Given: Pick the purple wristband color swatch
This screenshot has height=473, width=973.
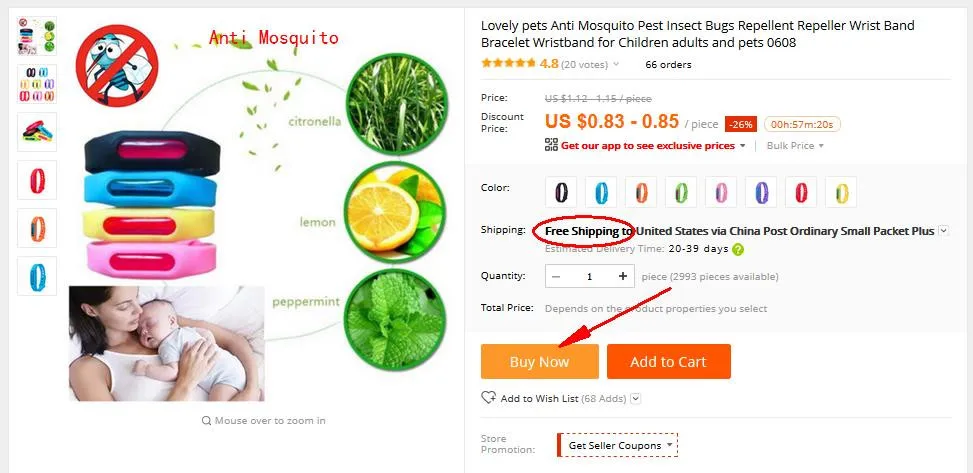Looking at the screenshot, I should tap(761, 192).
